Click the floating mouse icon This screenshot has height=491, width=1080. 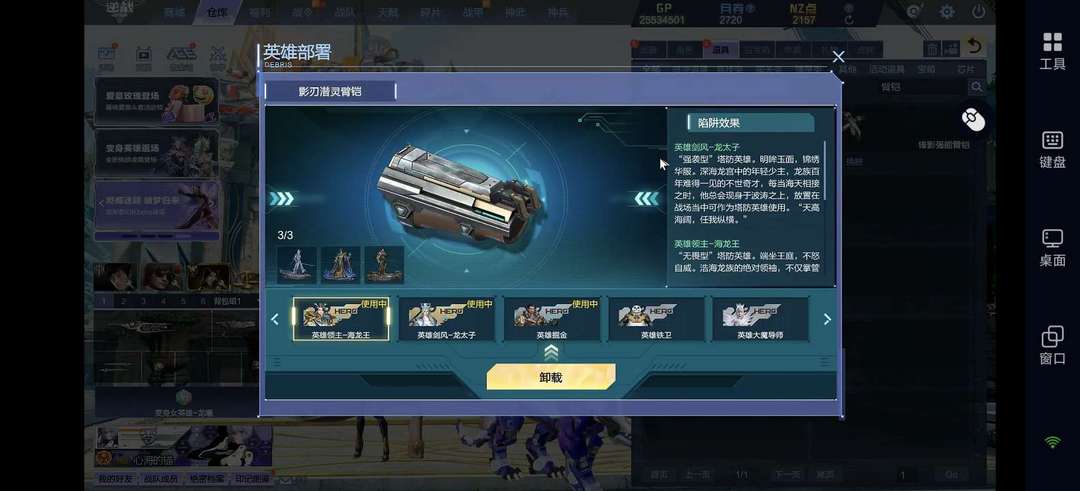tap(973, 120)
